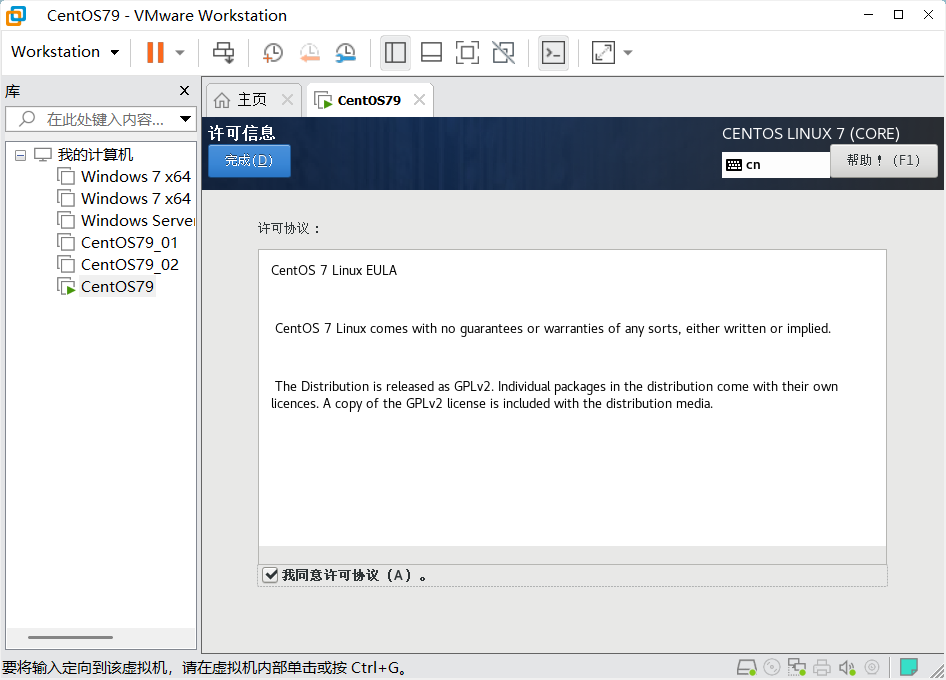Click the printer status icon

822,667
